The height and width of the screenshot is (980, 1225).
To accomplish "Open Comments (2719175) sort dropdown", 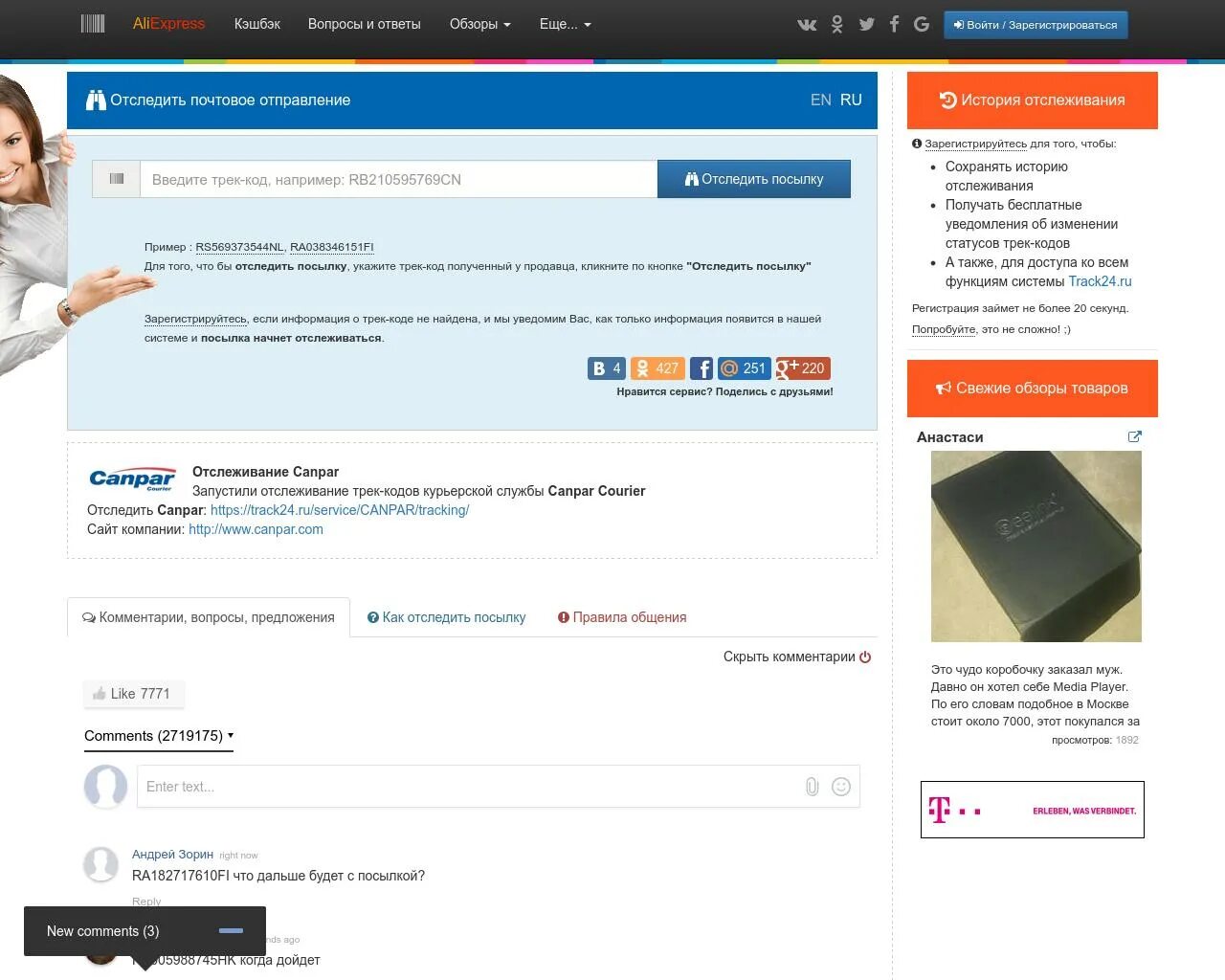I will pyautogui.click(x=159, y=736).
